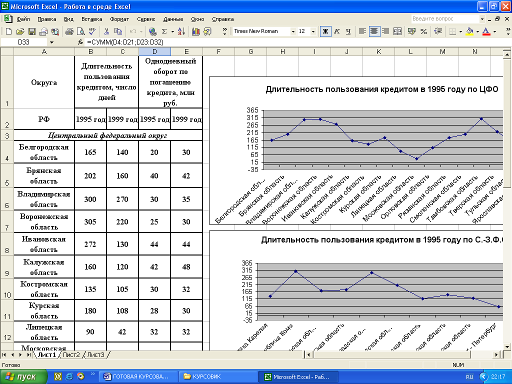Toggle Bold formatting button
The width and height of the screenshot is (512, 384).
click(325, 31)
